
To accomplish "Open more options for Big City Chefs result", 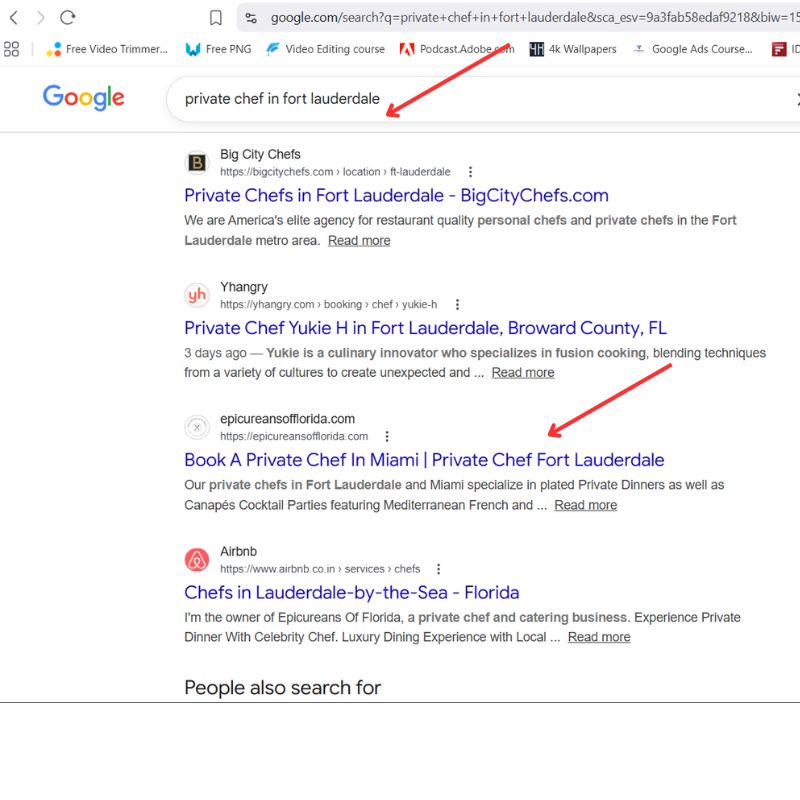I will tap(471, 172).
